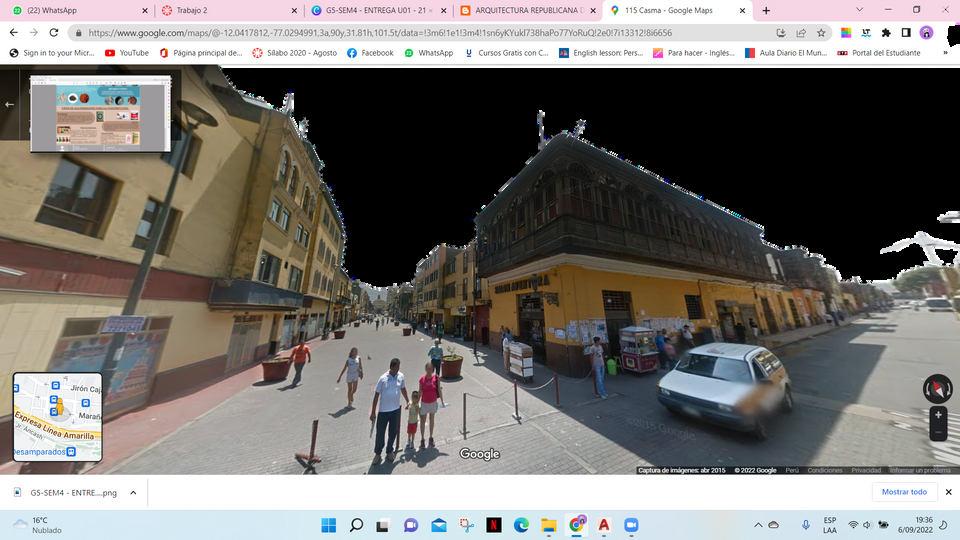The width and height of the screenshot is (960, 540).
Task: Open the Extensions puzzle menu
Action: click(x=886, y=33)
